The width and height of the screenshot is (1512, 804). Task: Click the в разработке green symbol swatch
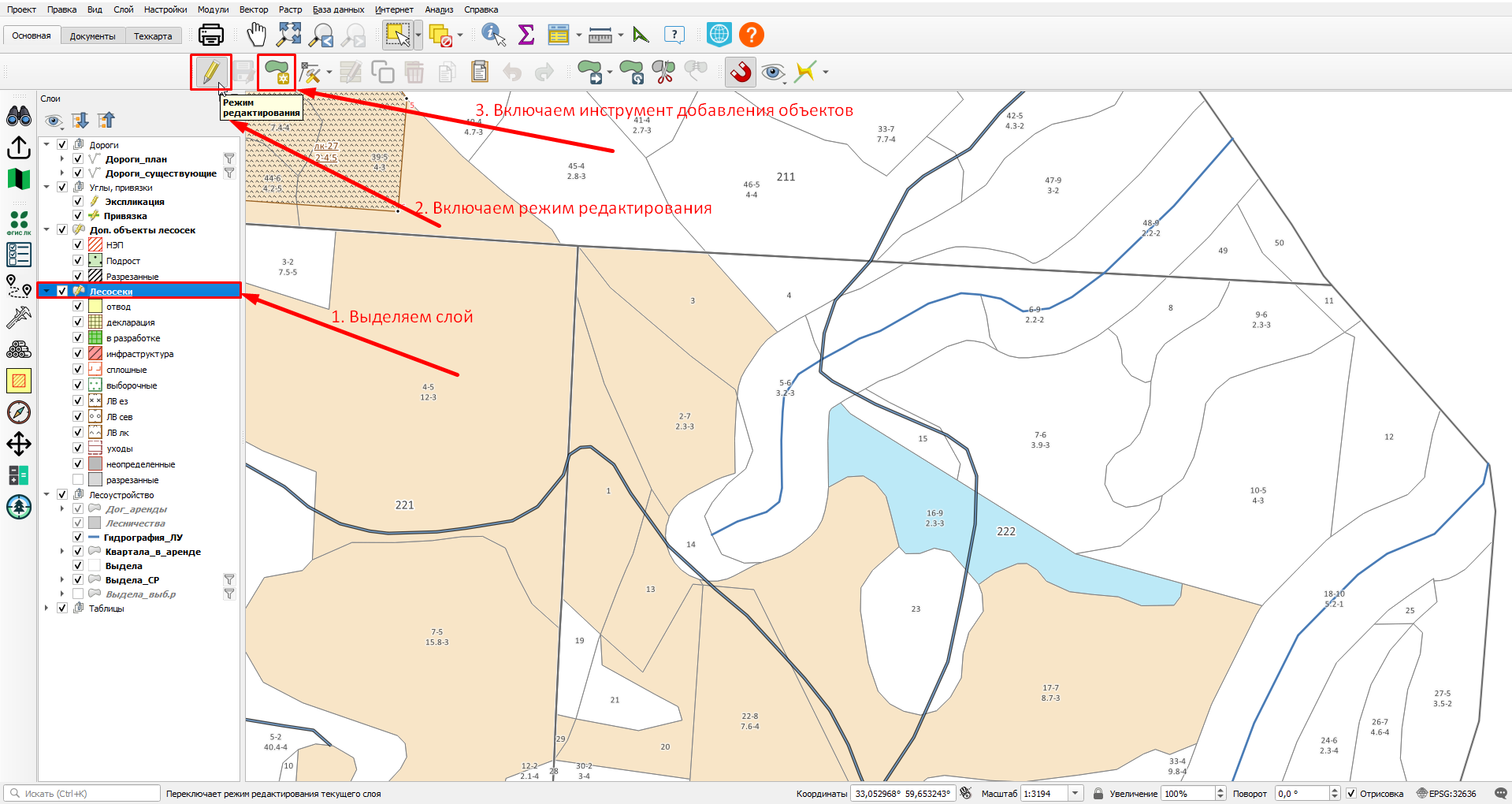[95, 337]
